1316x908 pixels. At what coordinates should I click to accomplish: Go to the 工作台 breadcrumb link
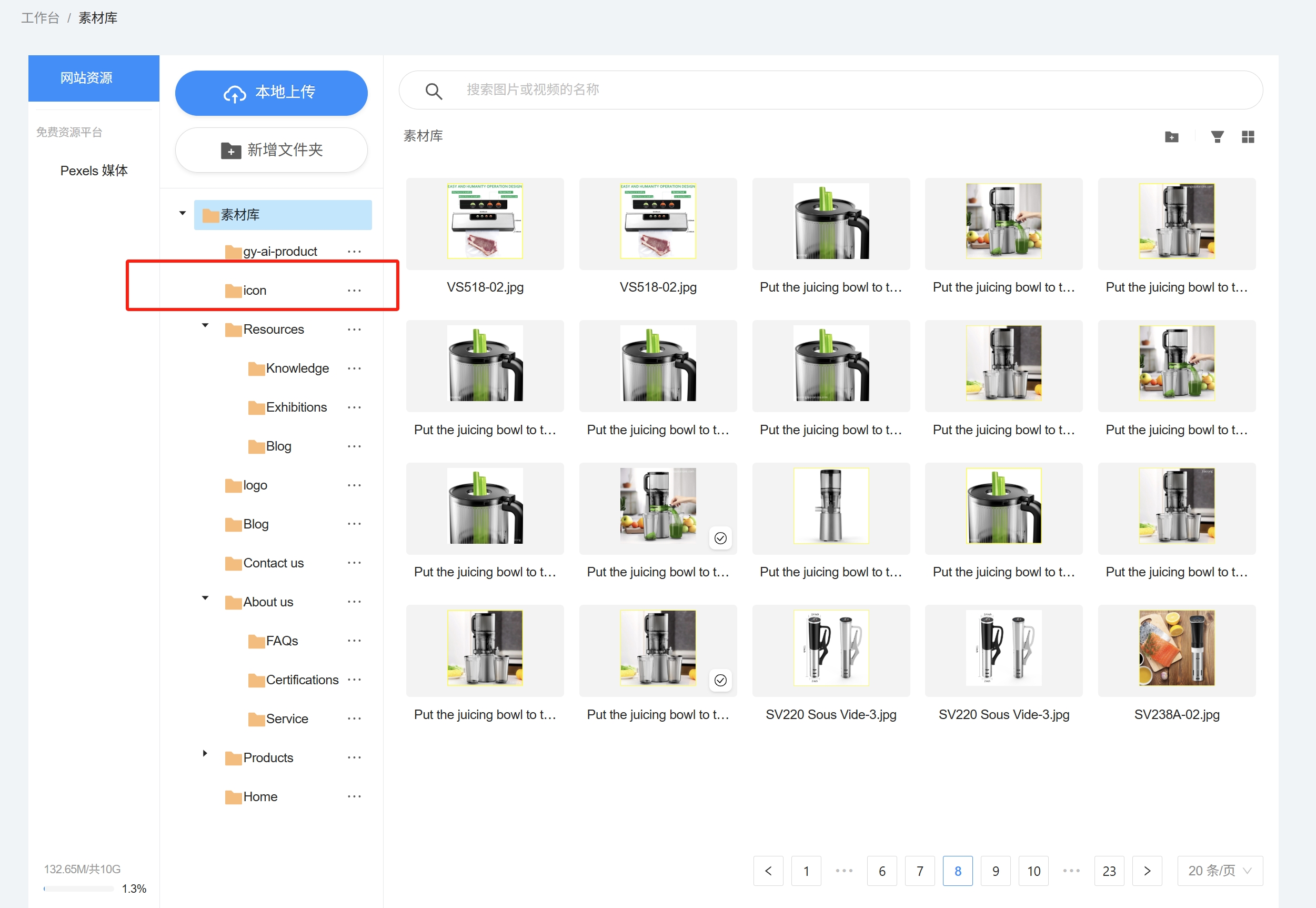[39, 18]
